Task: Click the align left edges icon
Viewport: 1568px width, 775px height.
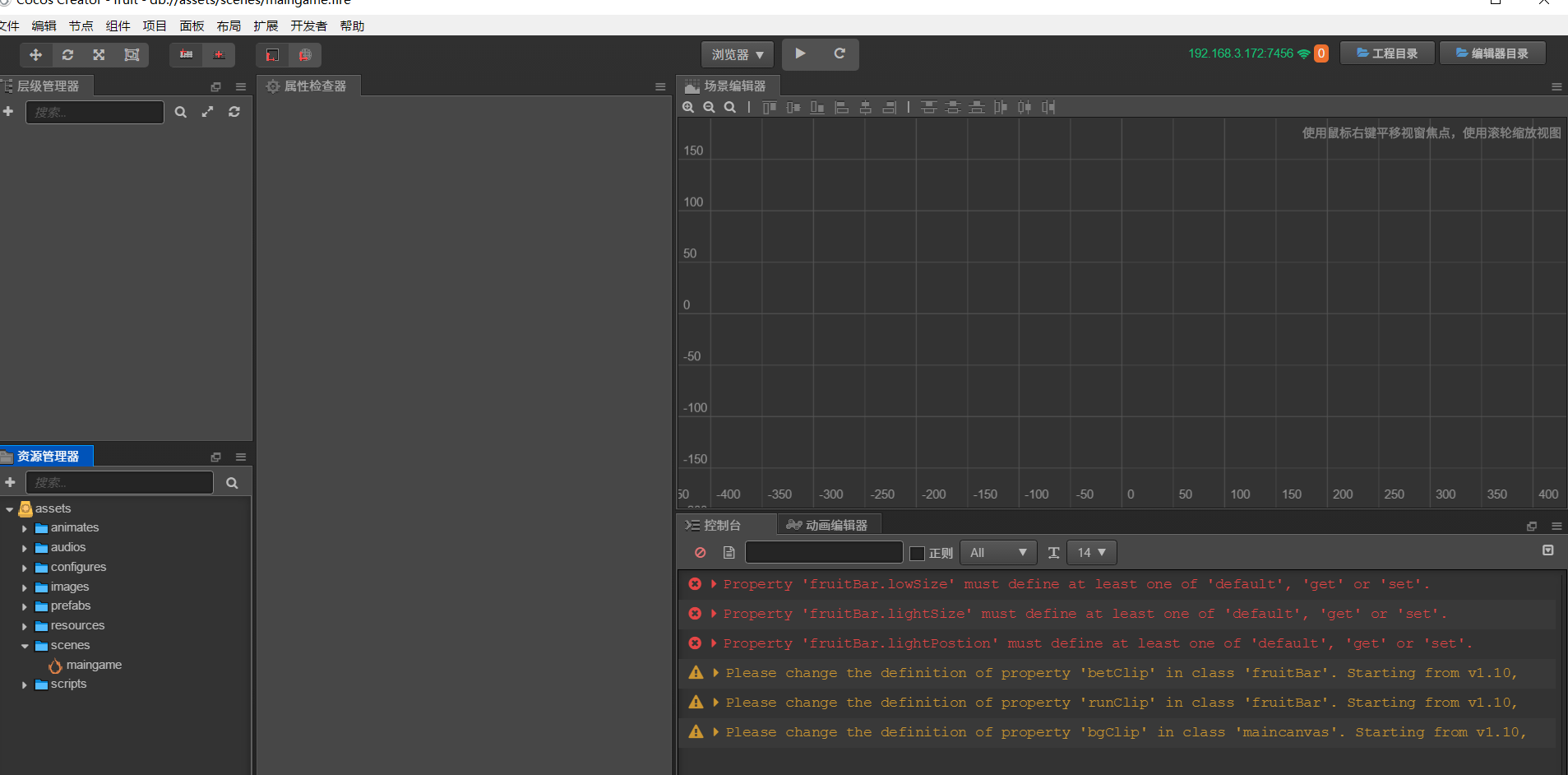Action: click(x=841, y=107)
